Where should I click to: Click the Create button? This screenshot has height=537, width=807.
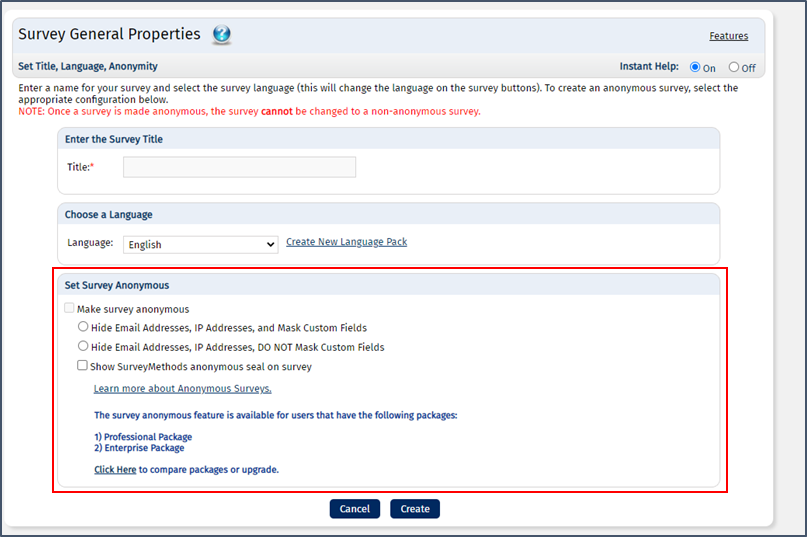pos(415,509)
